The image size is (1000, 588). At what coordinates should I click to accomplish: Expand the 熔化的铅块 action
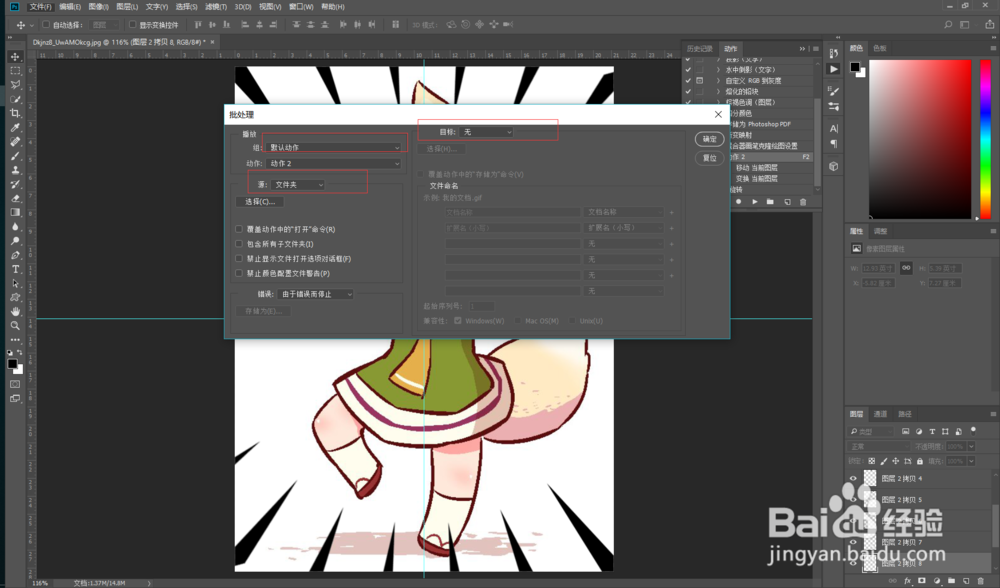719,91
